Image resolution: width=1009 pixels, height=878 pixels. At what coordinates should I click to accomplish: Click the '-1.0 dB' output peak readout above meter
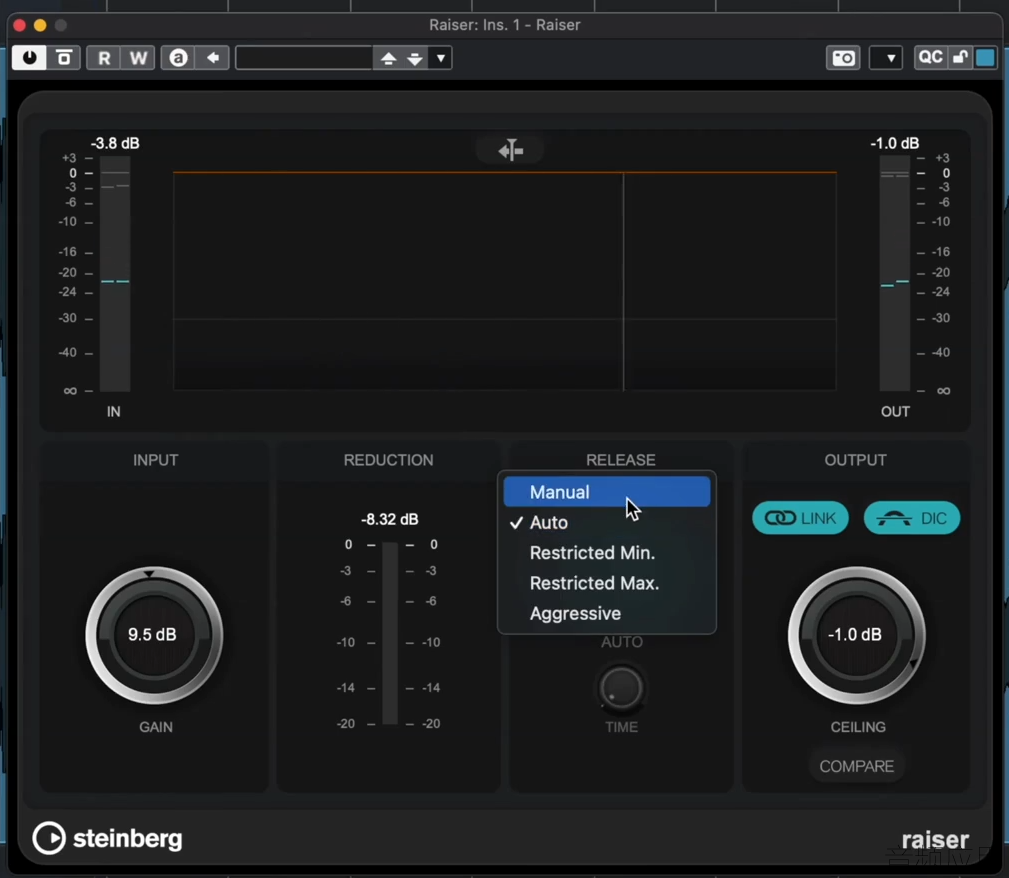tap(894, 143)
